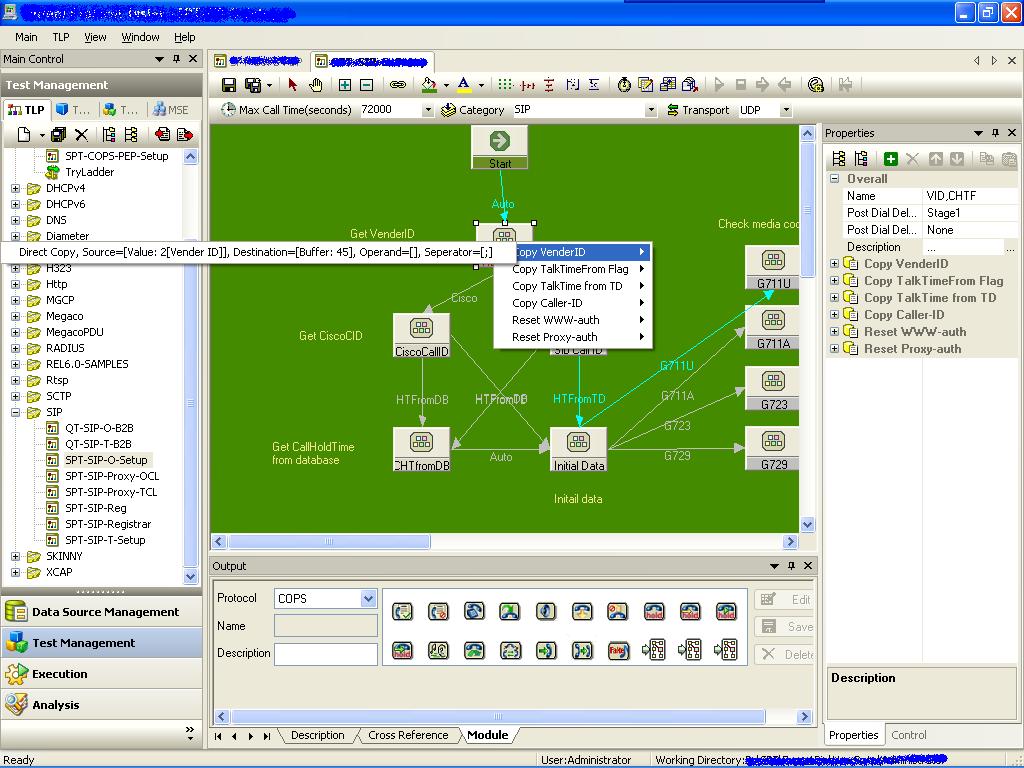Click the Description input field in Output
This screenshot has width=1024, height=768.
click(326, 654)
